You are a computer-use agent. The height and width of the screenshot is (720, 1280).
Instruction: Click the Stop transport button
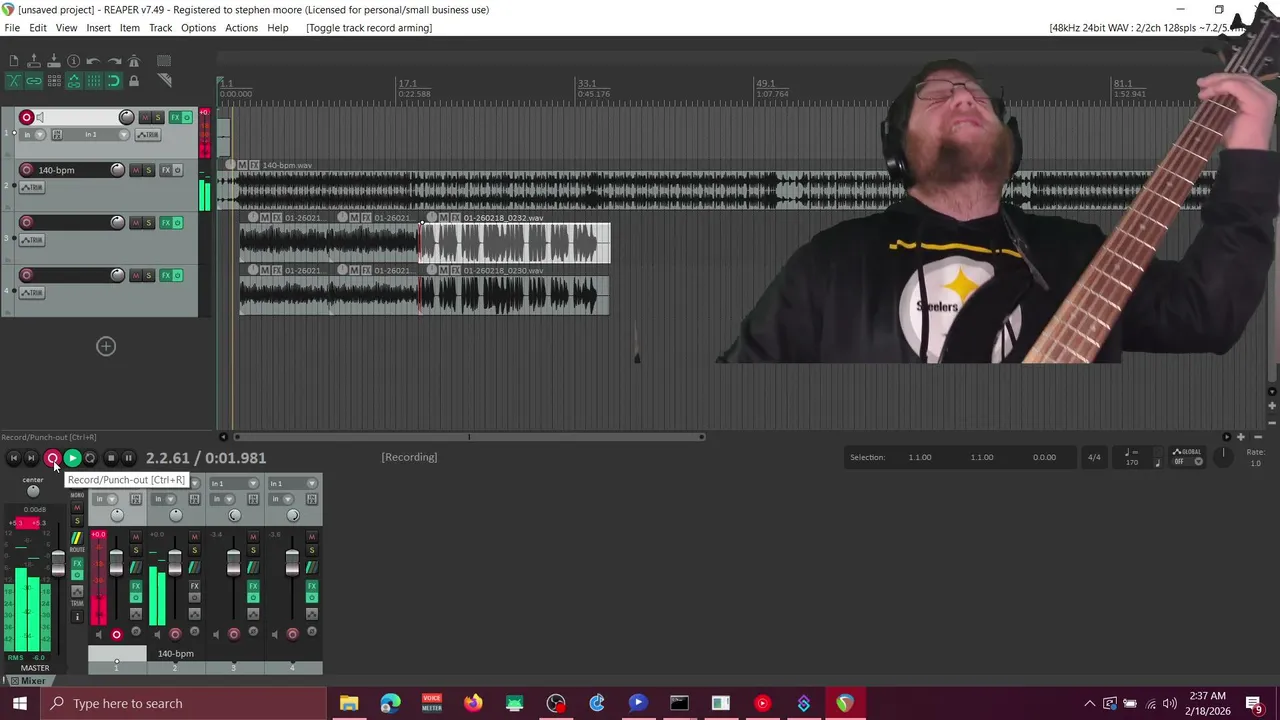pyautogui.click(x=111, y=458)
